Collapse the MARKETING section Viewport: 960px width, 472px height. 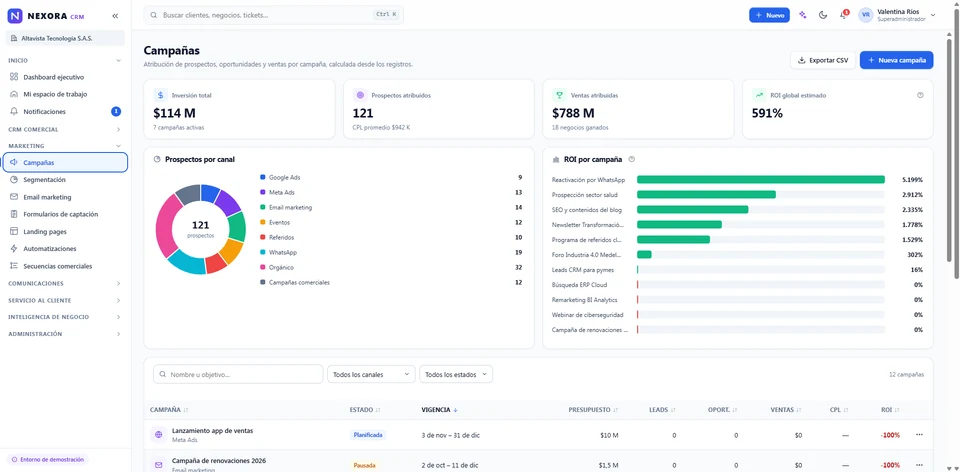click(x=118, y=146)
